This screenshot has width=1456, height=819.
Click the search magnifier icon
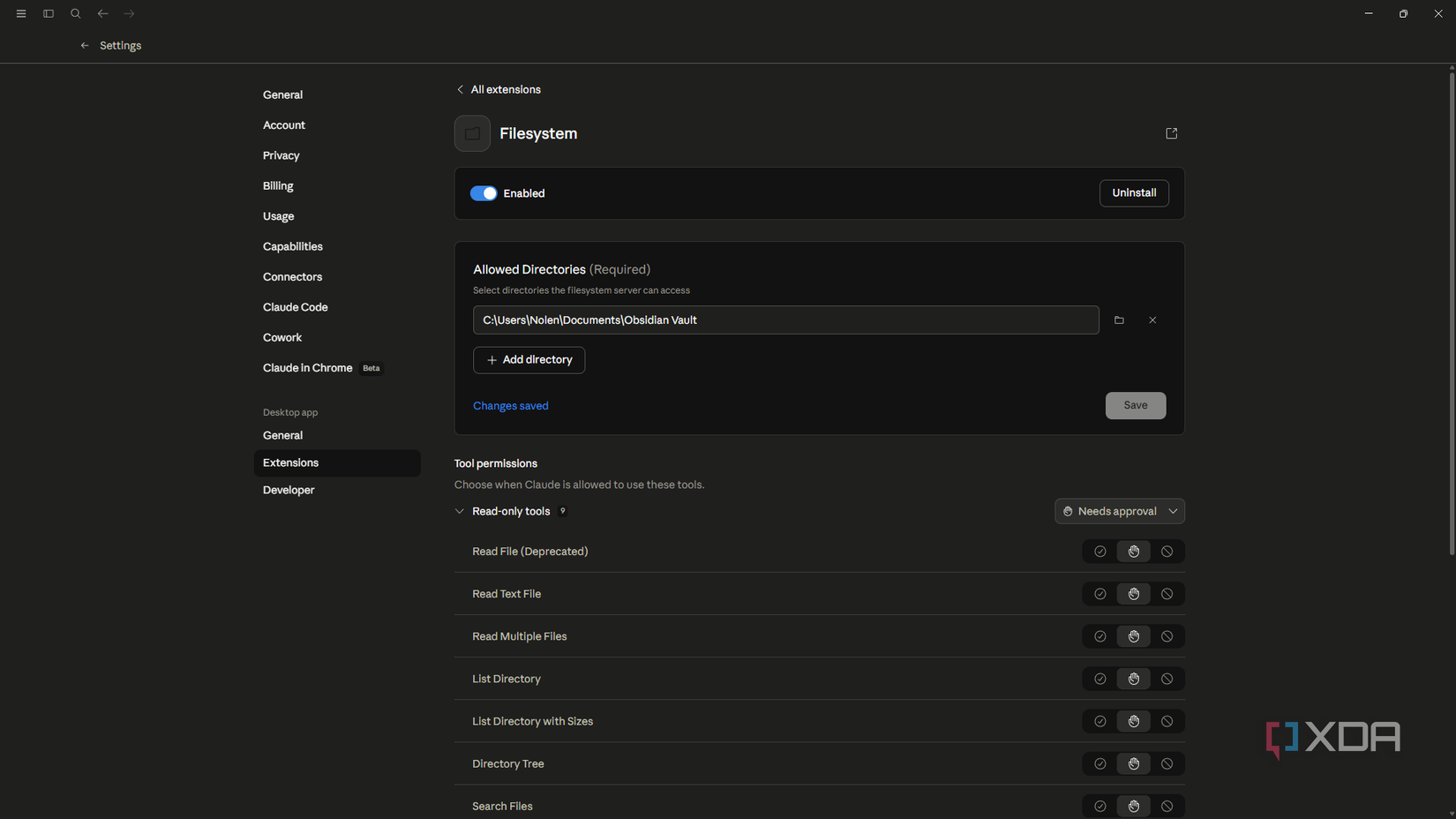pos(76,14)
